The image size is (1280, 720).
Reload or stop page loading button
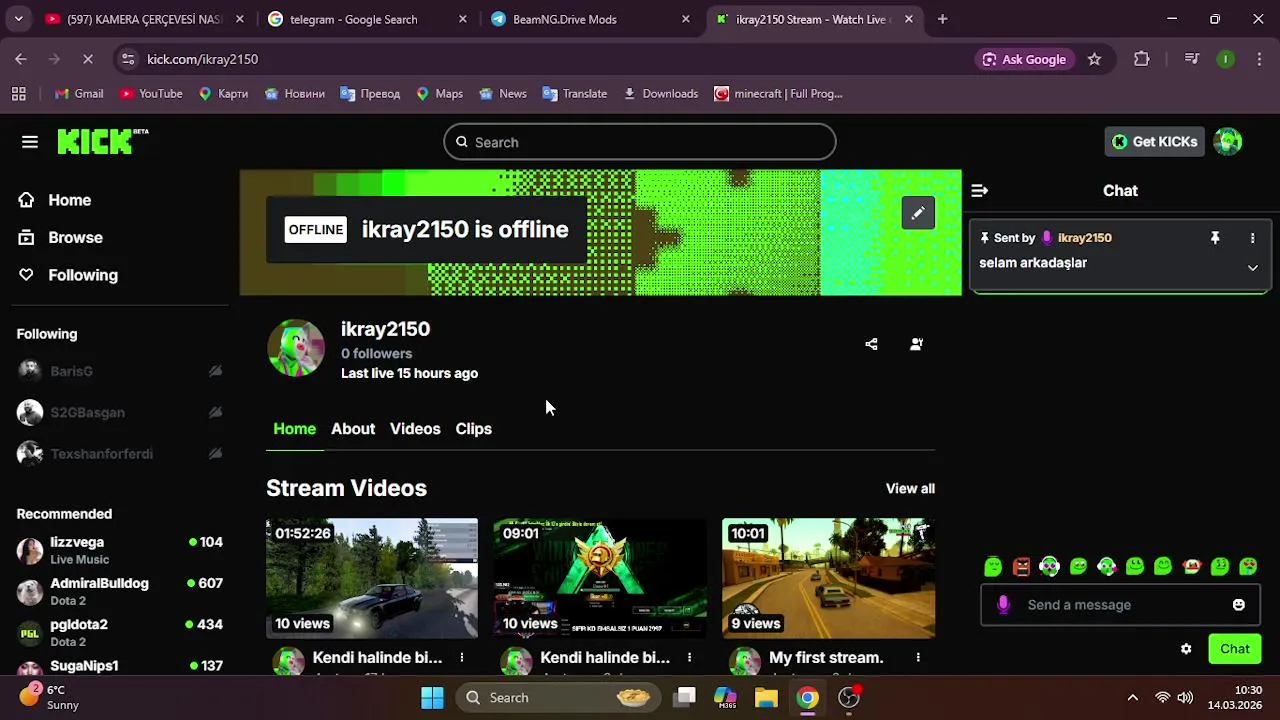87,59
